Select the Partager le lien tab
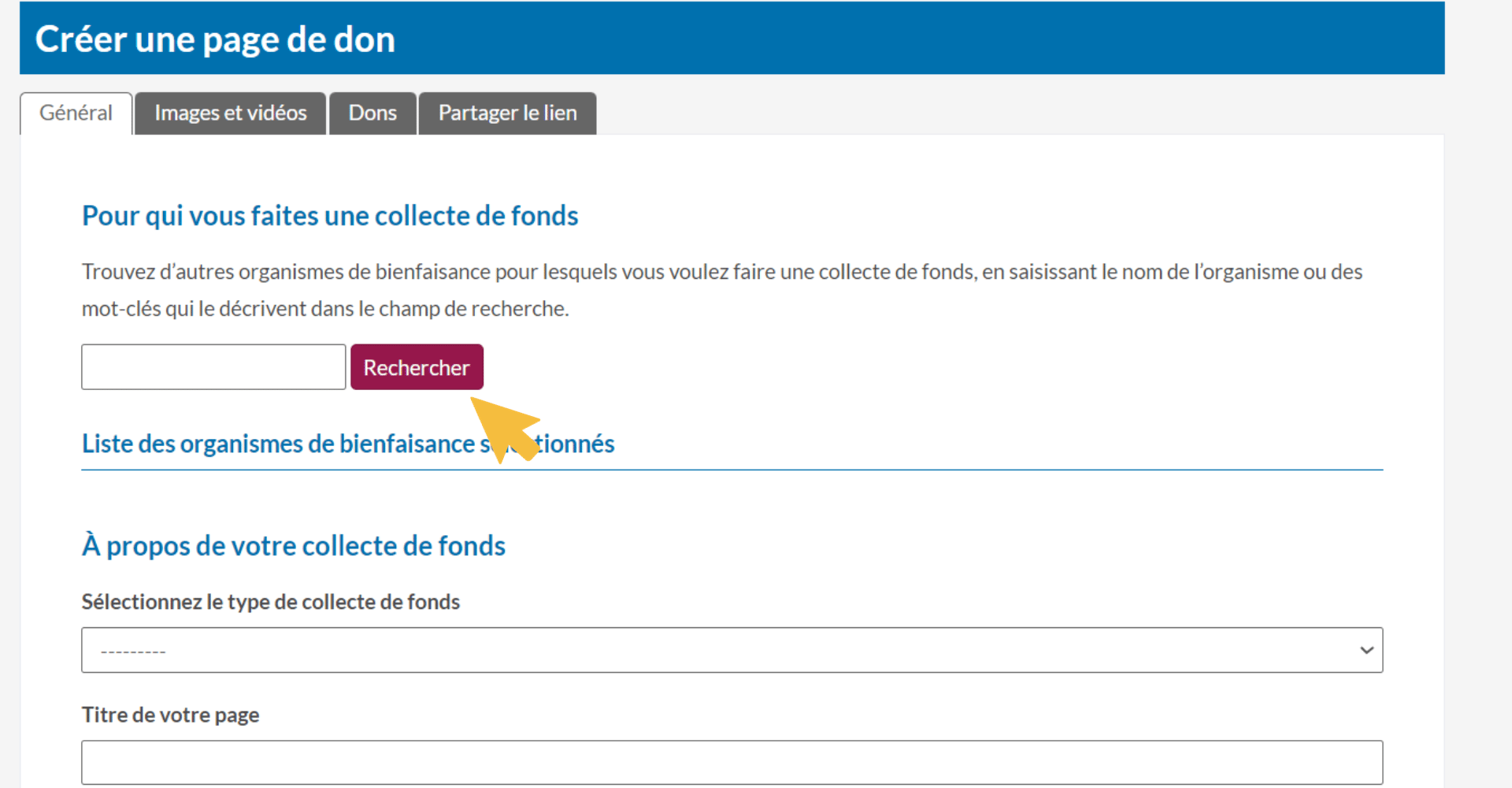The height and width of the screenshot is (788, 1512). (x=507, y=113)
